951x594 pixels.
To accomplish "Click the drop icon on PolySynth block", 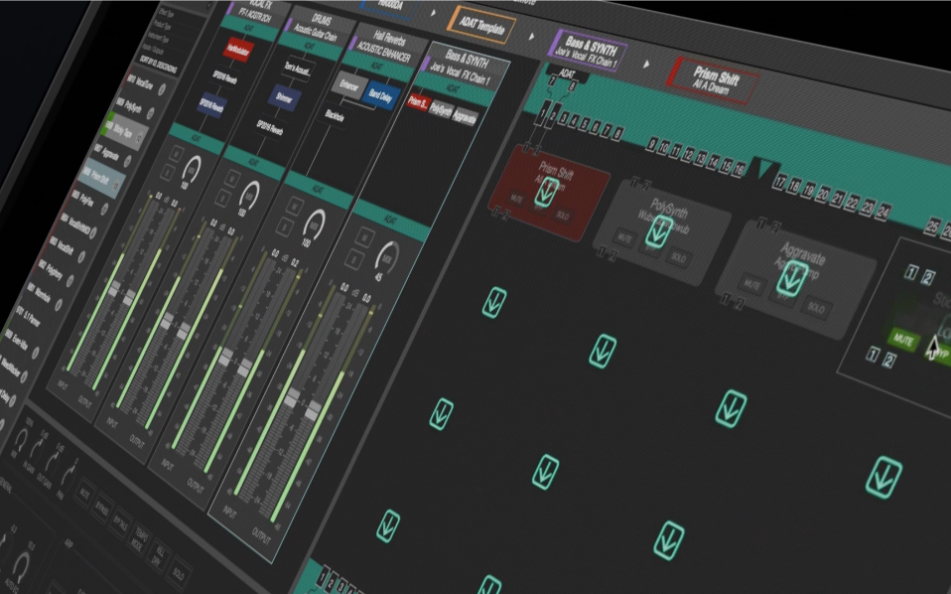I will 659,231.
